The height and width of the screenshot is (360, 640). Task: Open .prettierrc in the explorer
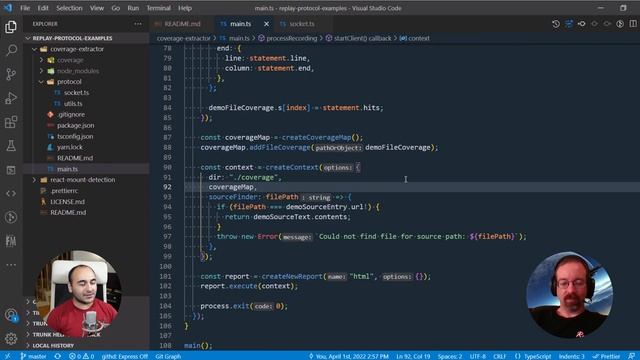click(64, 191)
